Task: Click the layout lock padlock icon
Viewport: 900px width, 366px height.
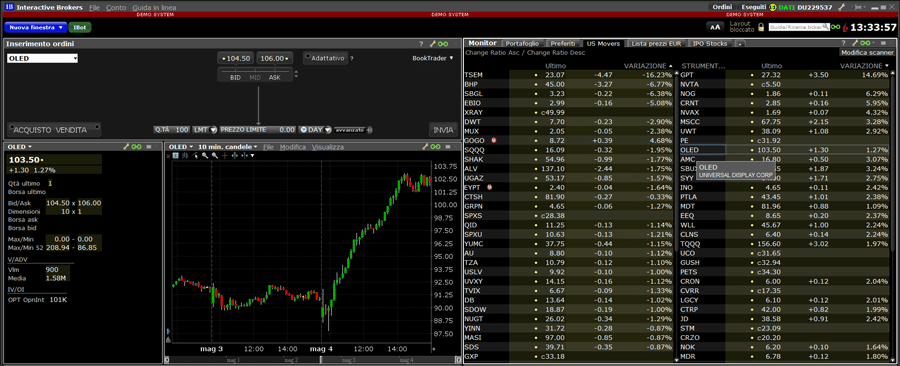Action: click(x=761, y=27)
